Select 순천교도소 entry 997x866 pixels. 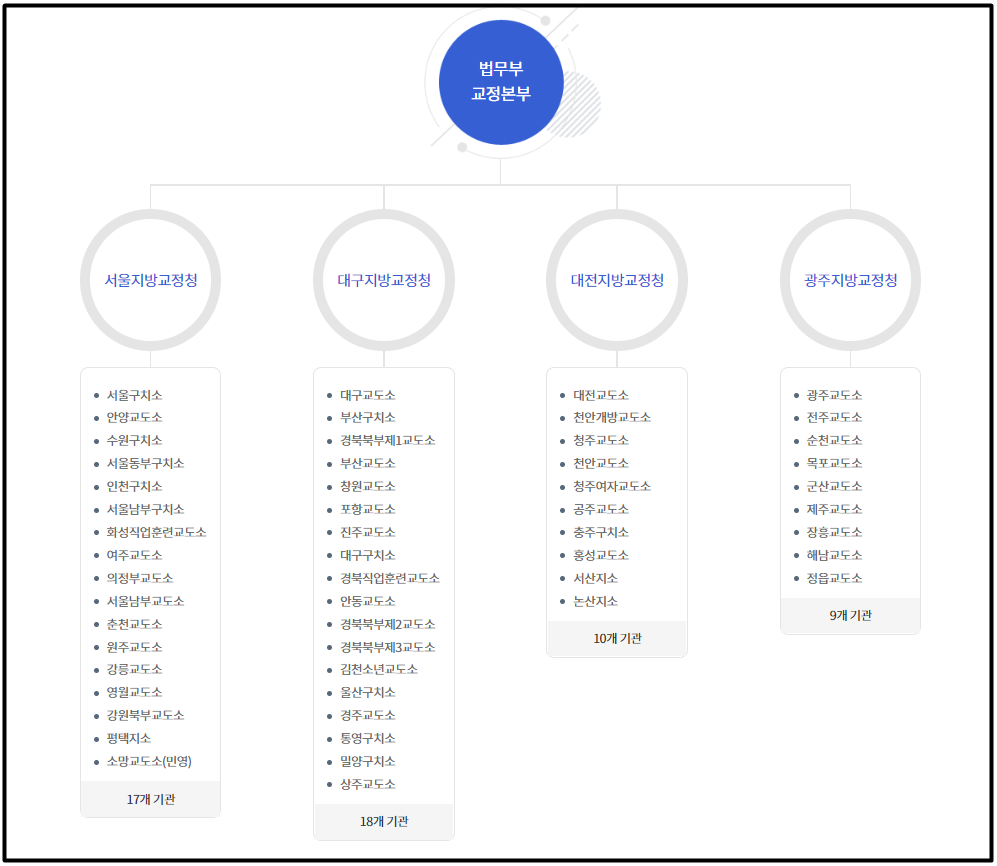click(x=834, y=440)
